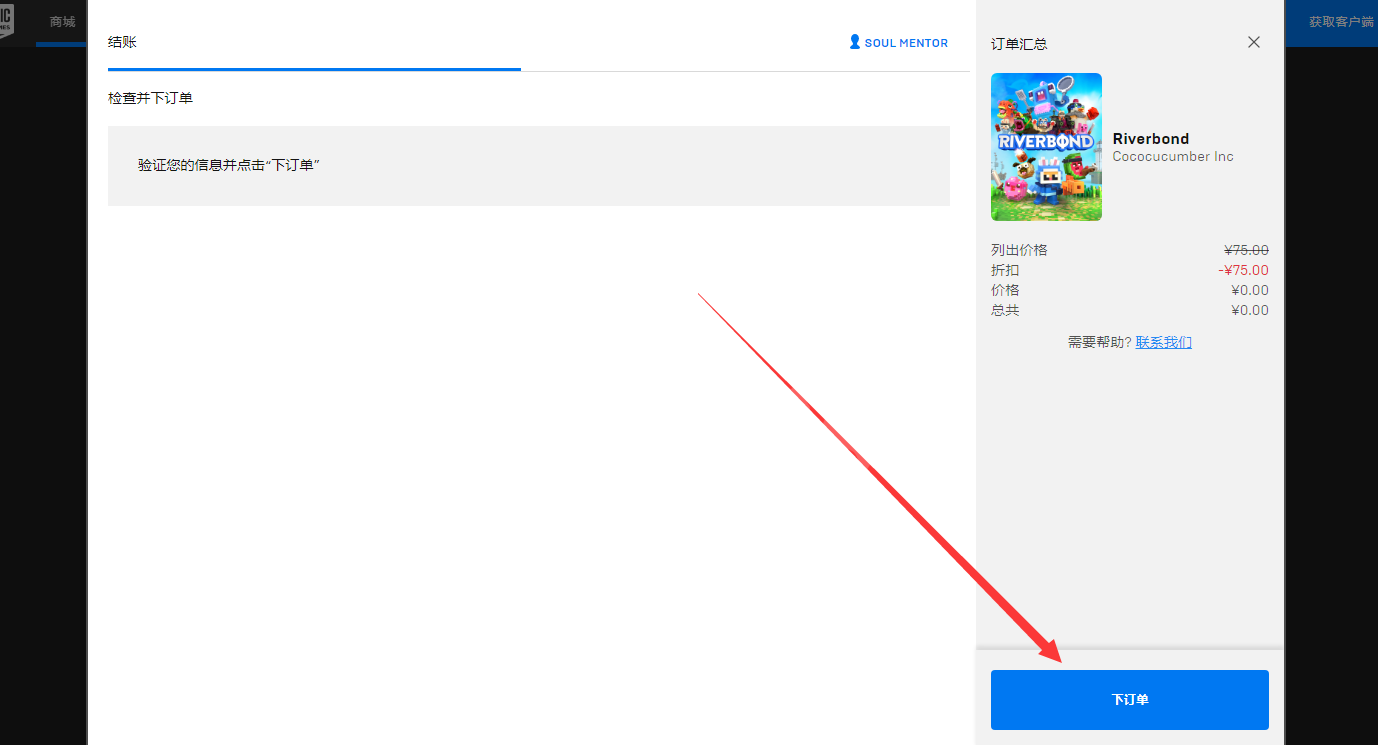Click the Riverbond game title text
Screen dimensions: 1378x745
pyautogui.click(x=1151, y=139)
